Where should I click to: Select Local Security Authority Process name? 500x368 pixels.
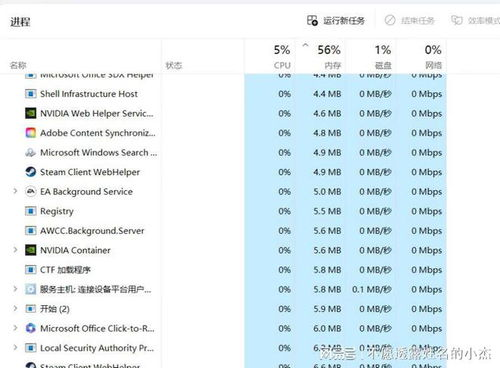click(x=97, y=348)
